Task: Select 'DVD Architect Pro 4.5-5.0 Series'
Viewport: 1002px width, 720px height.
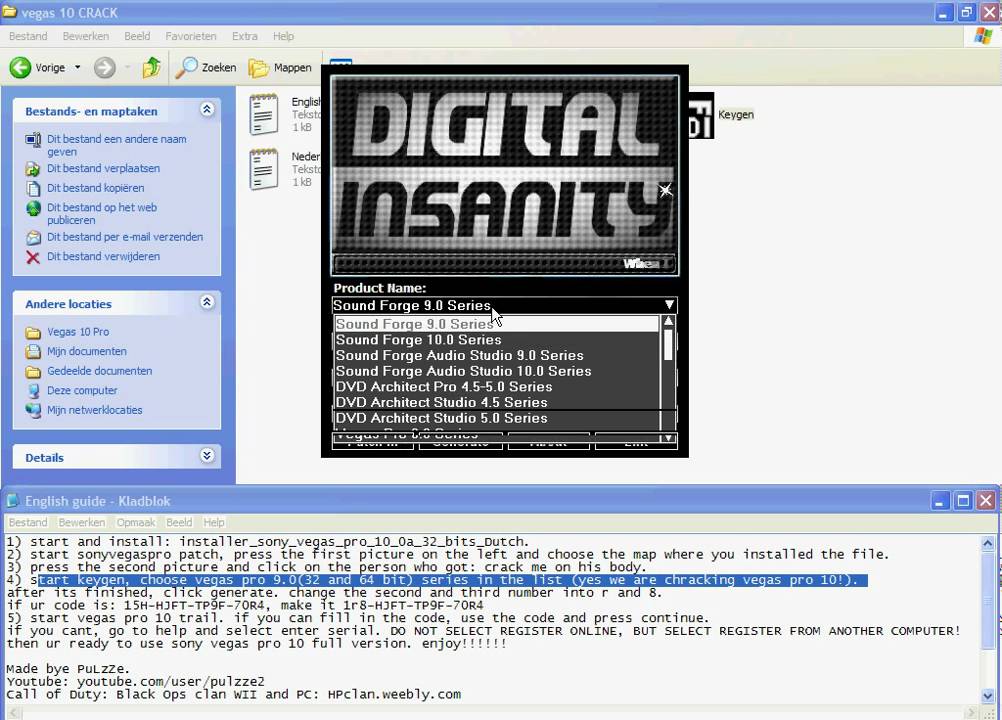Action: [497, 387]
